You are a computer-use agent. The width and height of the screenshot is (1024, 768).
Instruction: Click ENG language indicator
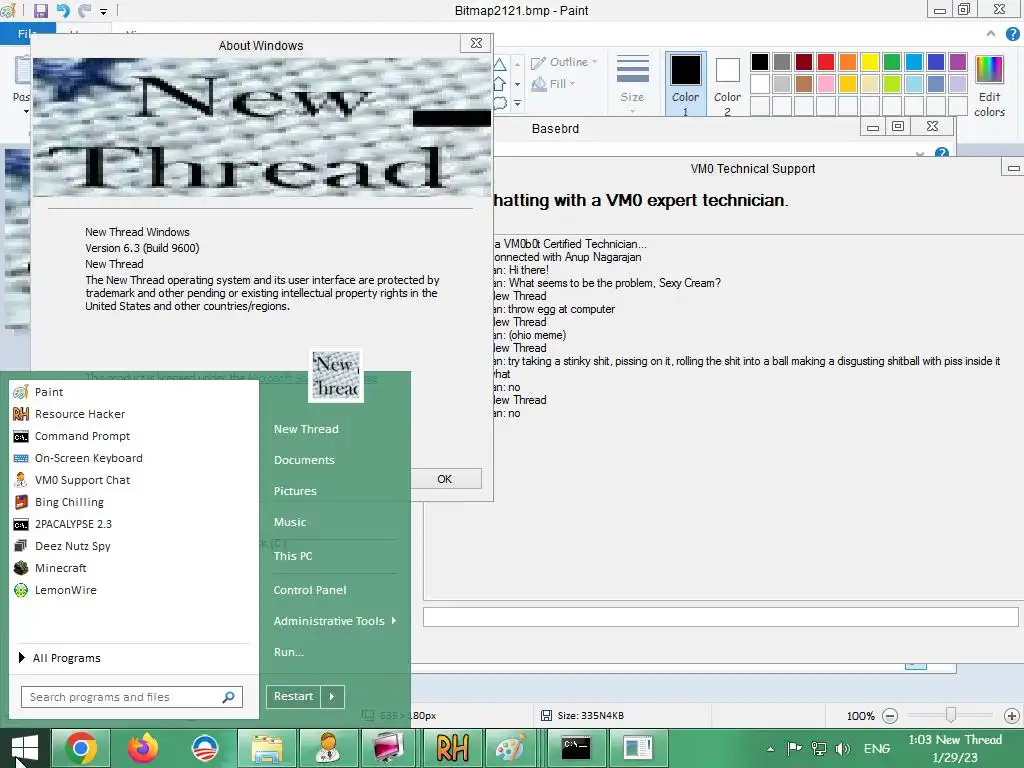[876, 748]
